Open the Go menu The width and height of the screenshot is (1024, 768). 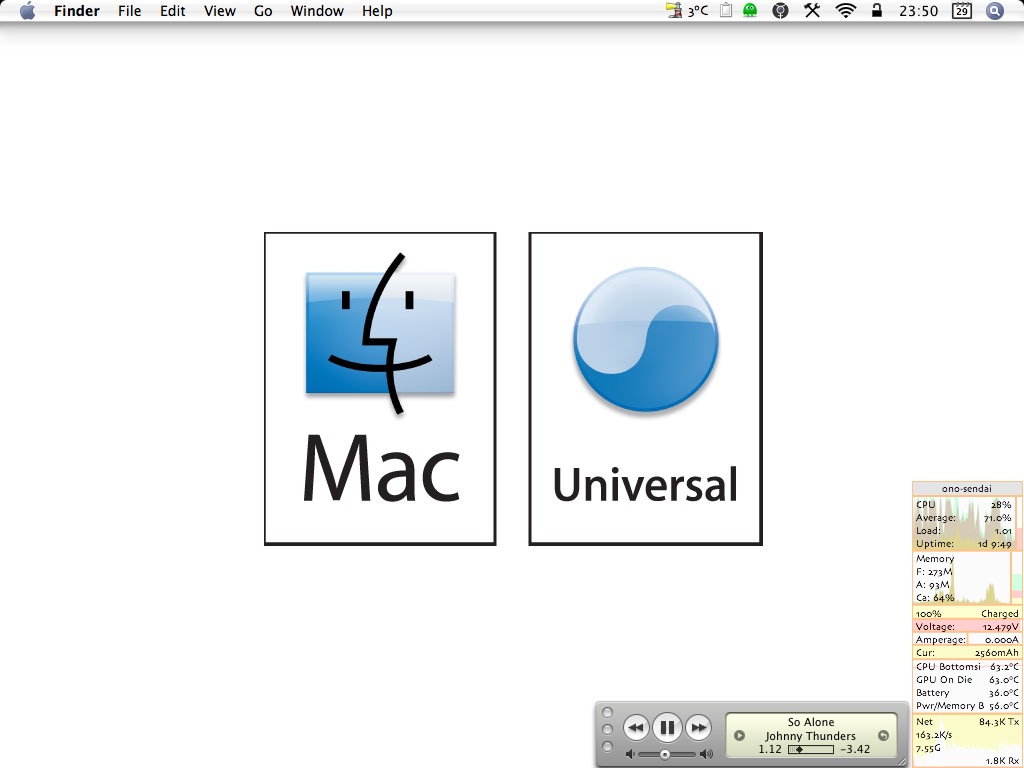[263, 11]
